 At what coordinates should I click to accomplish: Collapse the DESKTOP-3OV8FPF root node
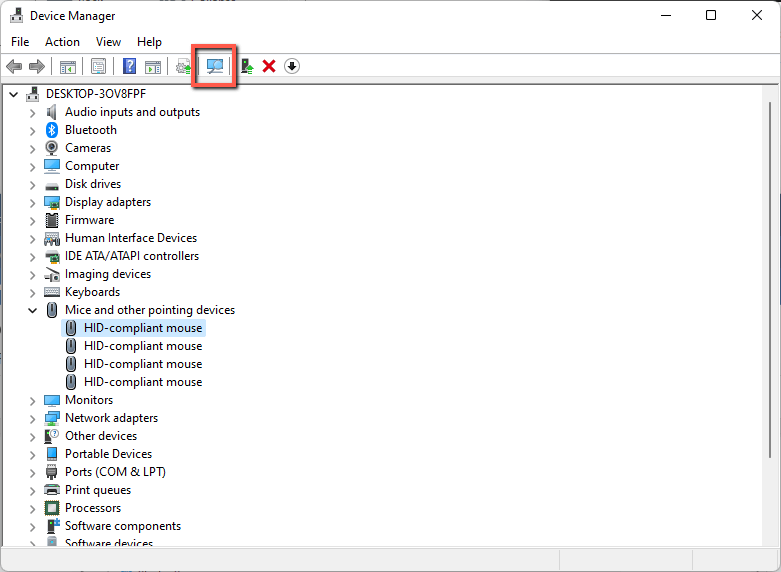click(x=13, y=94)
